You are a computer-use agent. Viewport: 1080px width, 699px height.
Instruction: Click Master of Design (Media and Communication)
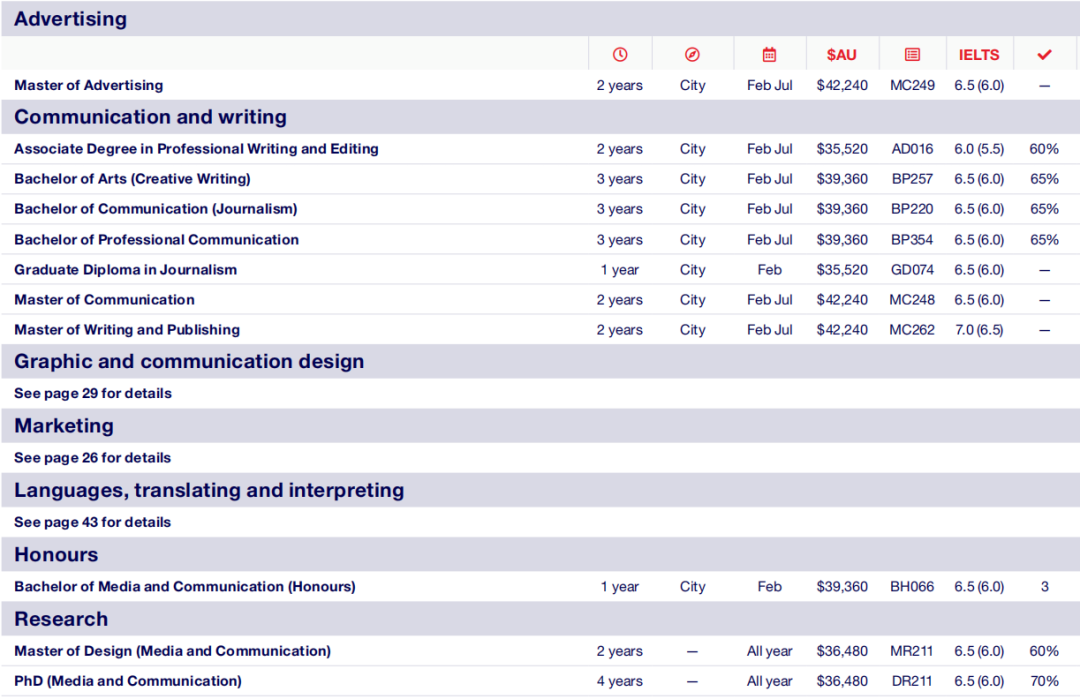tap(172, 651)
